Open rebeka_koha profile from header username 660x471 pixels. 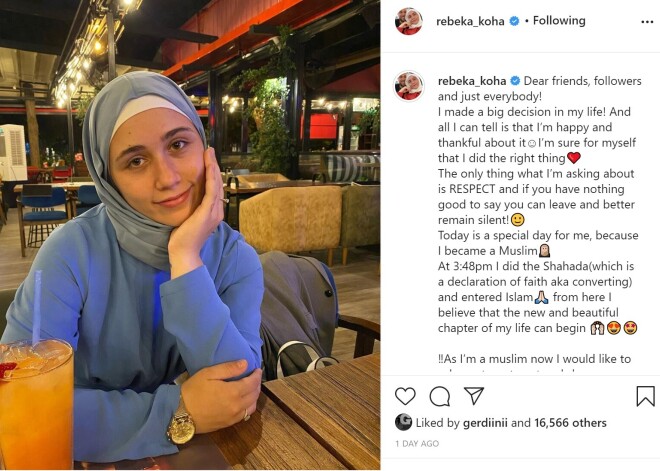[470, 21]
